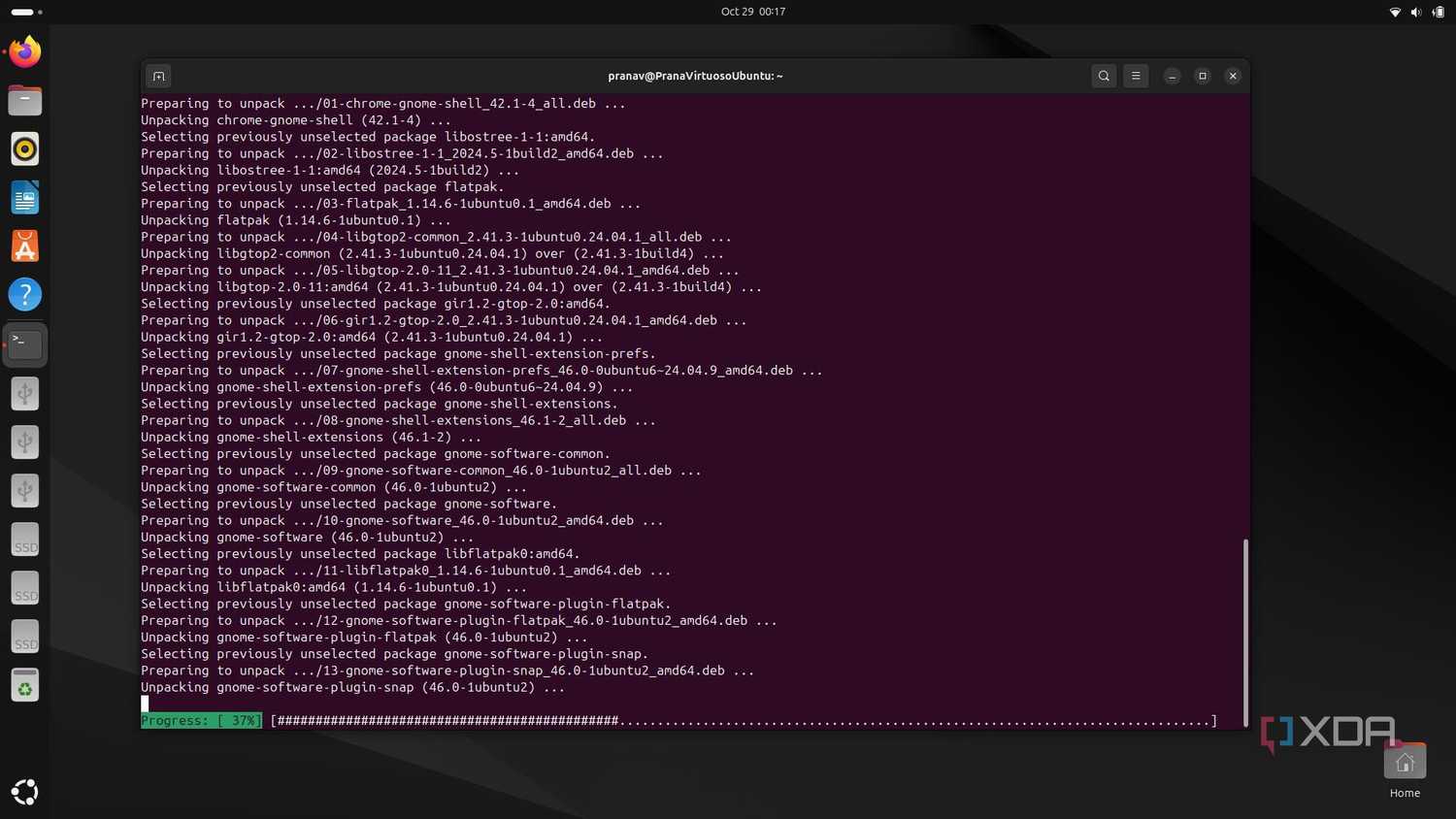The height and width of the screenshot is (819, 1456).
Task: Click the terminal vertical scrollbar
Action: coord(1245,631)
